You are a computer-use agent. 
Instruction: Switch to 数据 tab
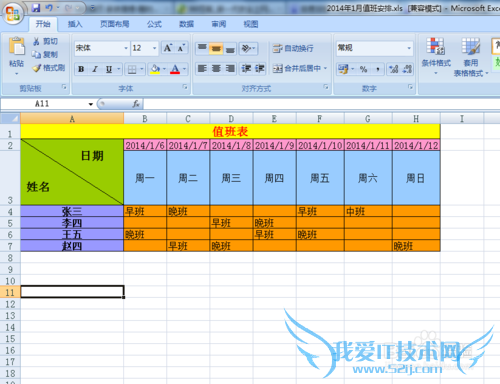coord(186,24)
